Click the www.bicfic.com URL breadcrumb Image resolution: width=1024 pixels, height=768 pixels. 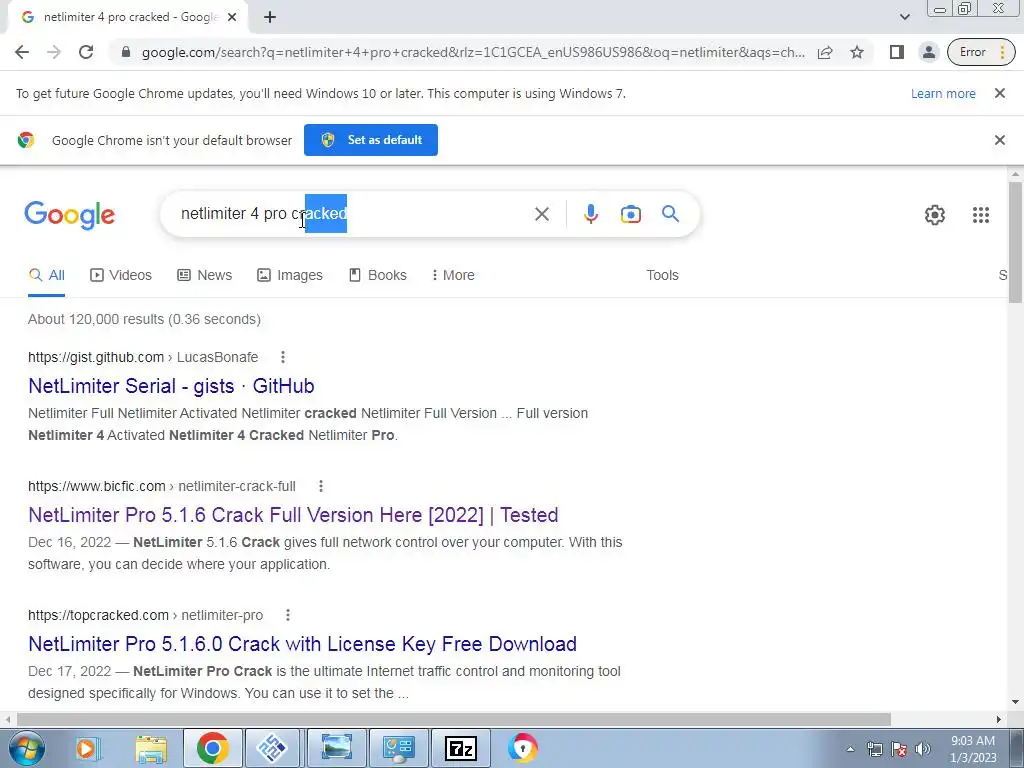pyautogui.click(x=162, y=486)
